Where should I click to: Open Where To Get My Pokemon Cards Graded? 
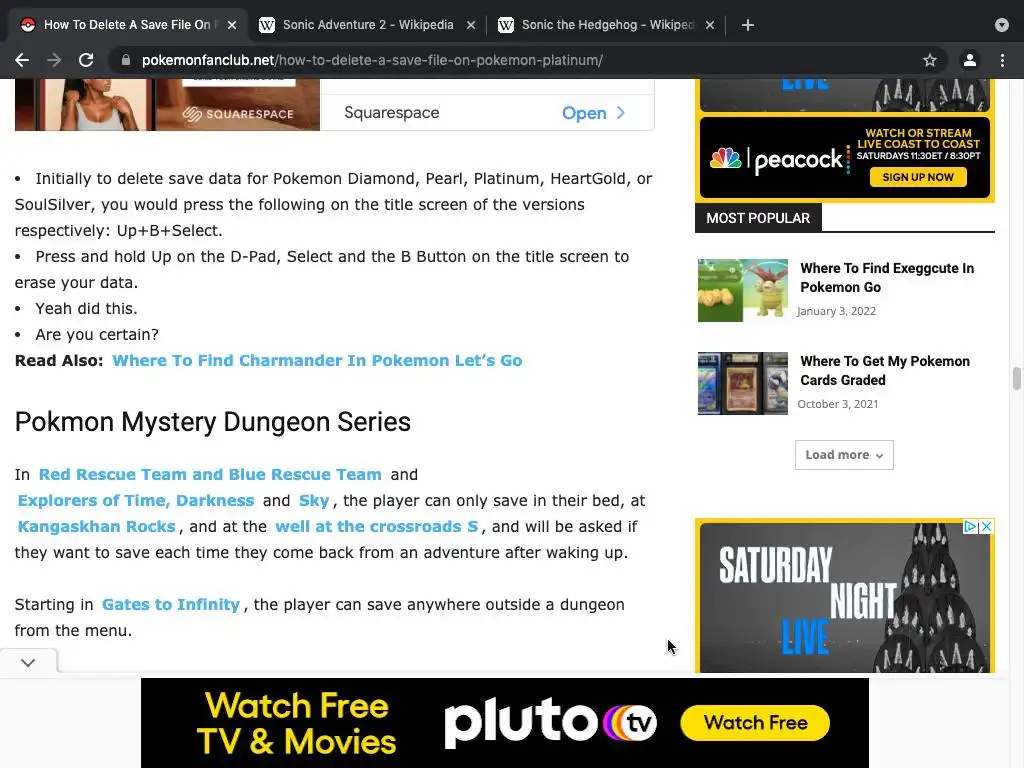coord(885,370)
